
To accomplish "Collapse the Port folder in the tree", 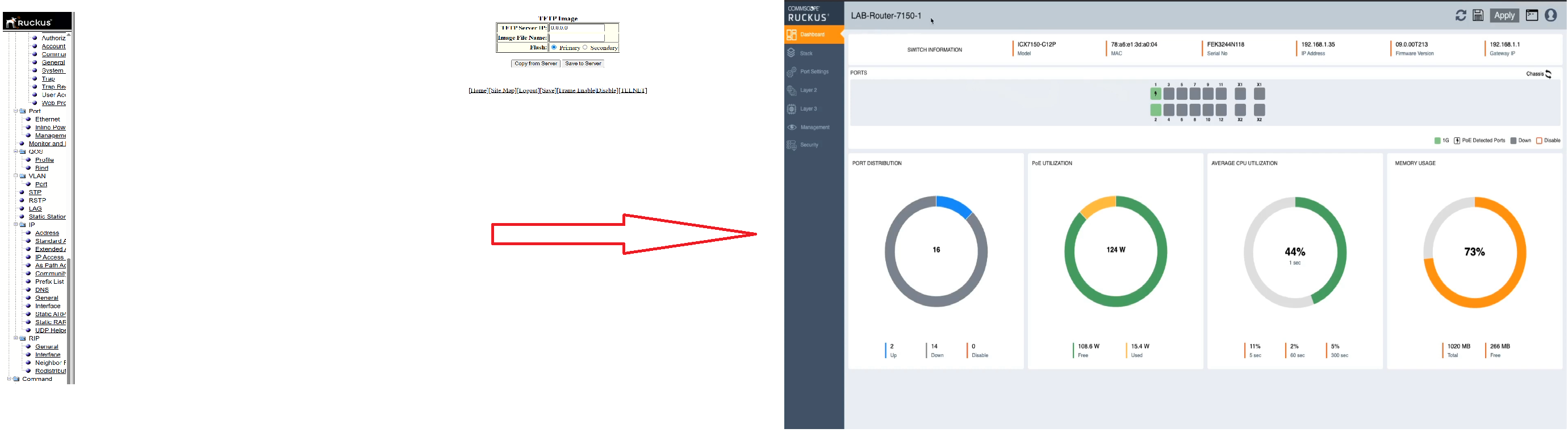I will pyautogui.click(x=16, y=111).
